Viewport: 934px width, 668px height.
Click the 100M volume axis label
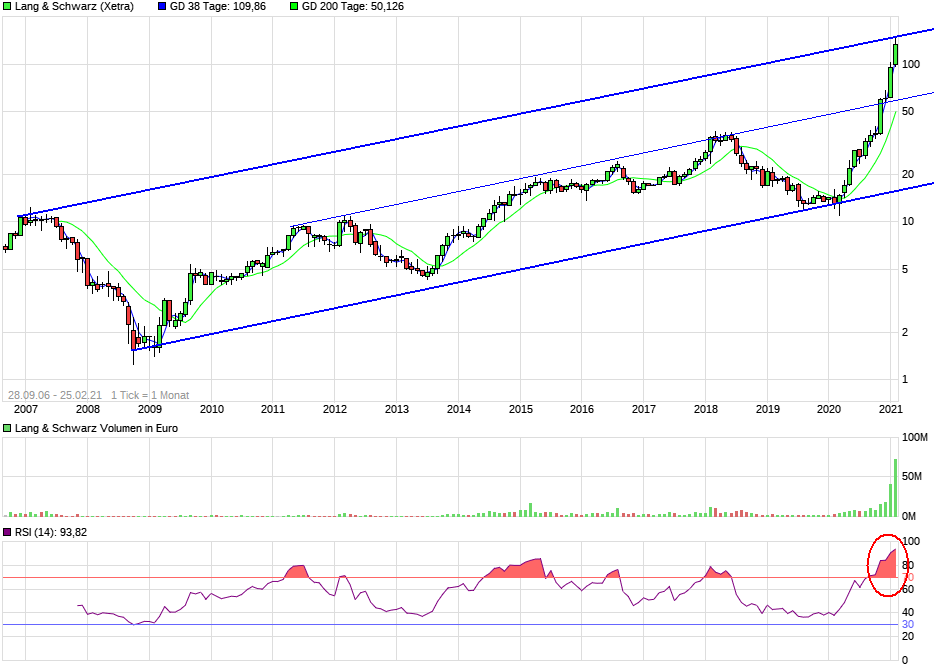coord(914,438)
